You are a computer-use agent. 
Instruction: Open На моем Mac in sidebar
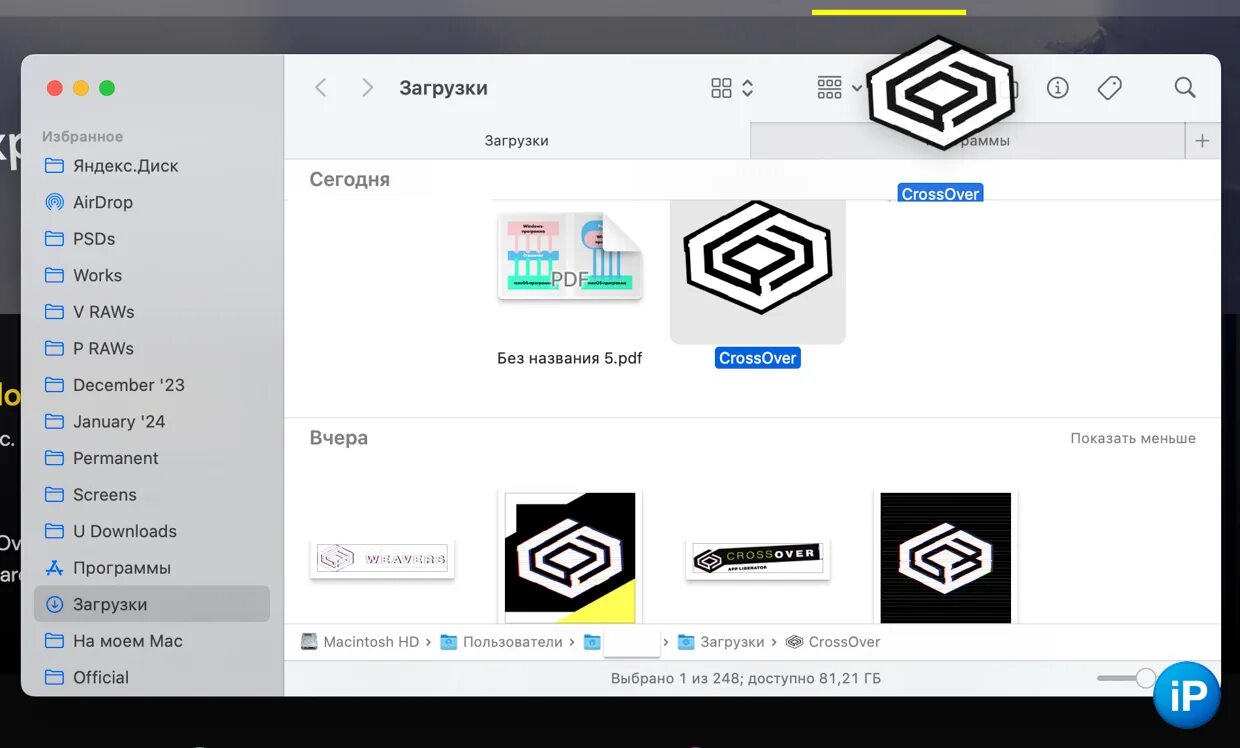tap(152, 641)
